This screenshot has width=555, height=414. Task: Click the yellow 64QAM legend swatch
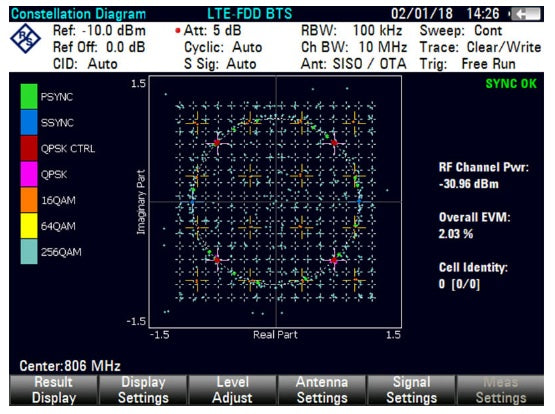coord(29,226)
